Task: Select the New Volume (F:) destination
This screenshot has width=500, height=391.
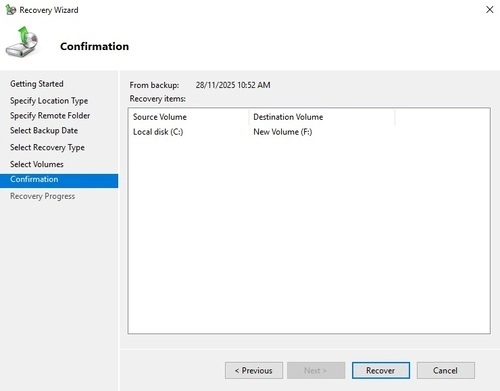Action: coord(283,132)
